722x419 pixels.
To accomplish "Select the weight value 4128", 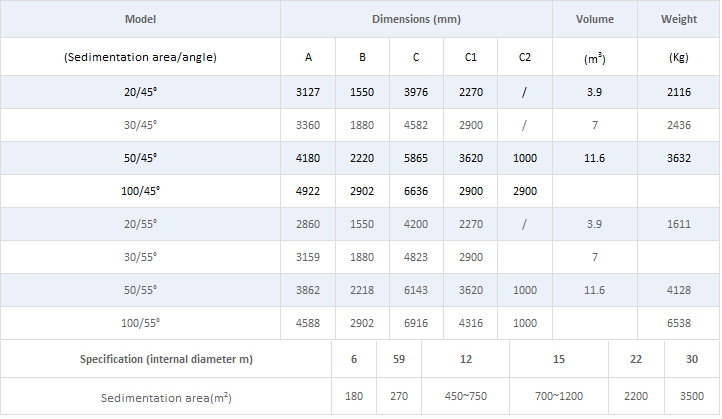I will tap(679, 290).
